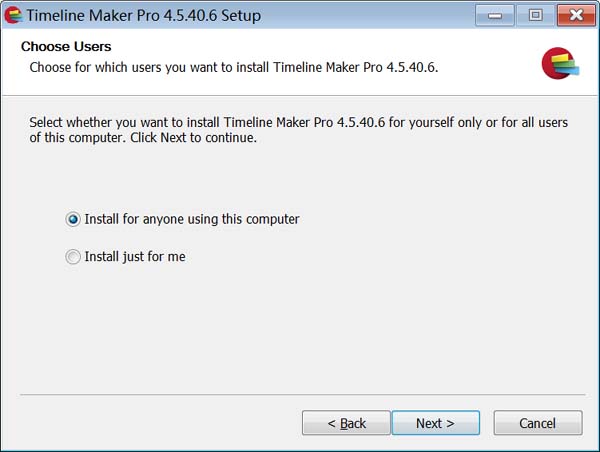The height and width of the screenshot is (452, 600).
Task: Click the "Select whether you want" description paragraph
Action: (298, 130)
